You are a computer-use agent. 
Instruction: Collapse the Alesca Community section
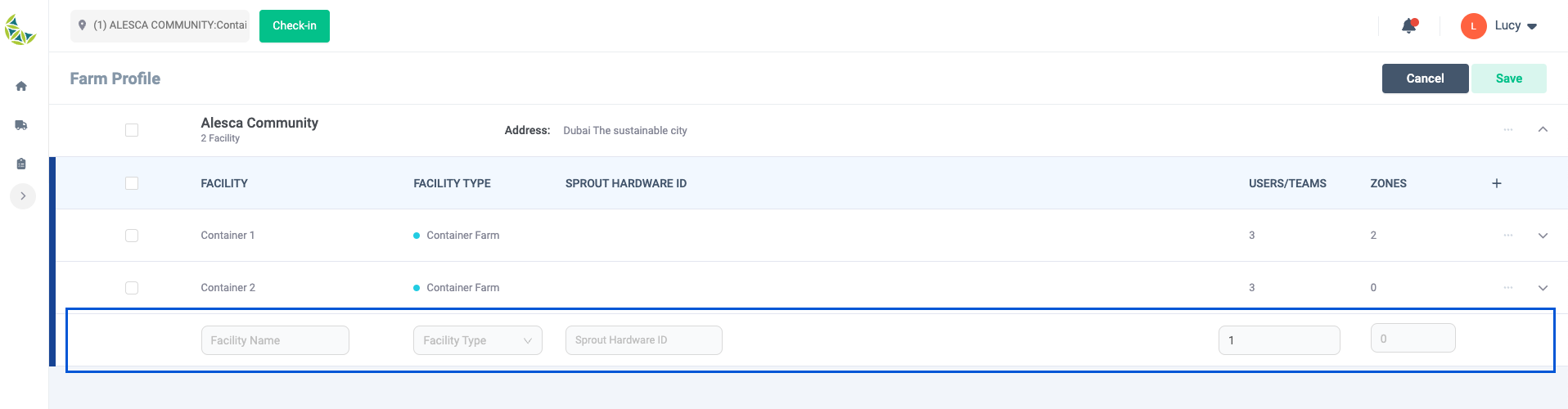pyautogui.click(x=1543, y=129)
